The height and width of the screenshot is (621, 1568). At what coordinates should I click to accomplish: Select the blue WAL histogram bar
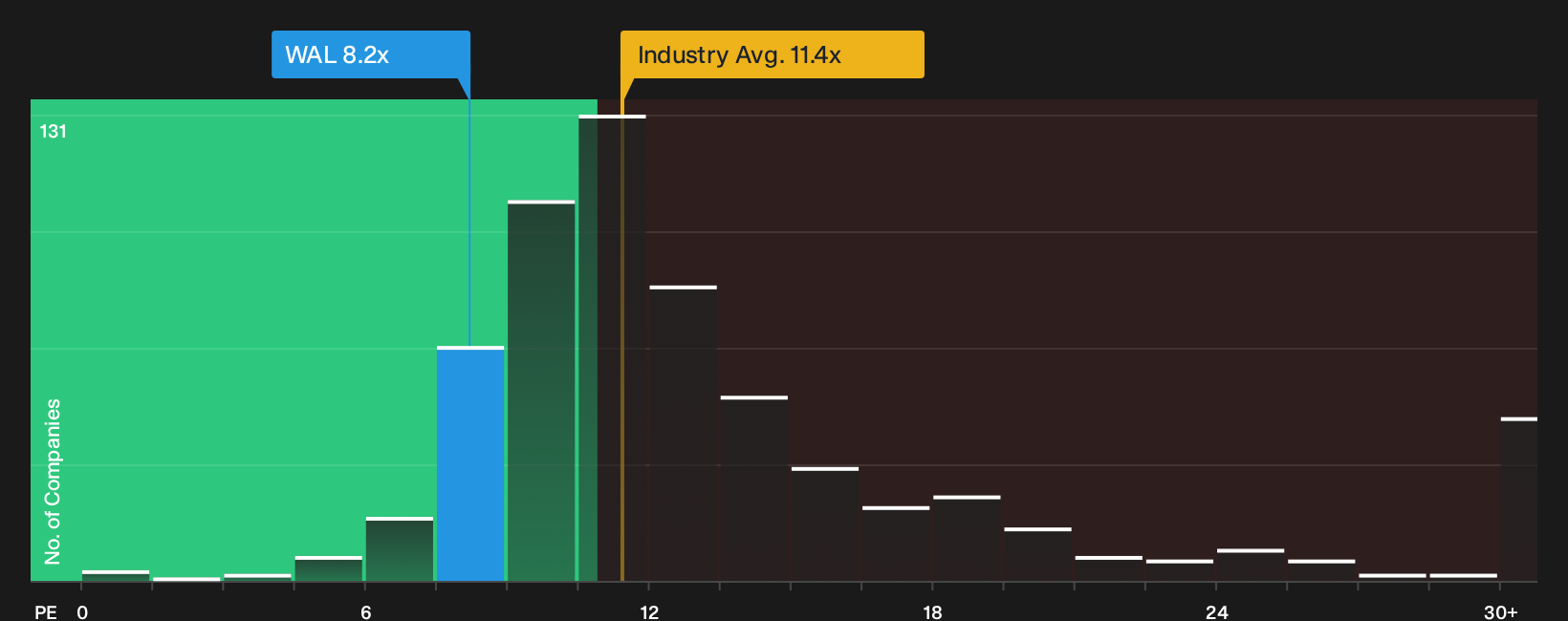pyautogui.click(x=470, y=463)
